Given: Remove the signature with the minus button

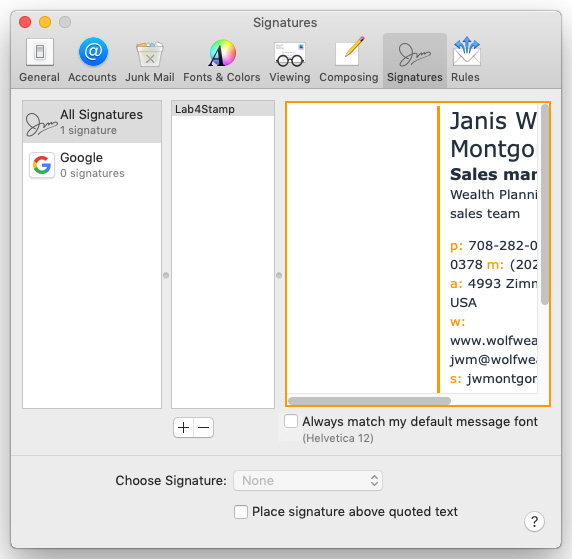Looking at the screenshot, I should (x=204, y=427).
